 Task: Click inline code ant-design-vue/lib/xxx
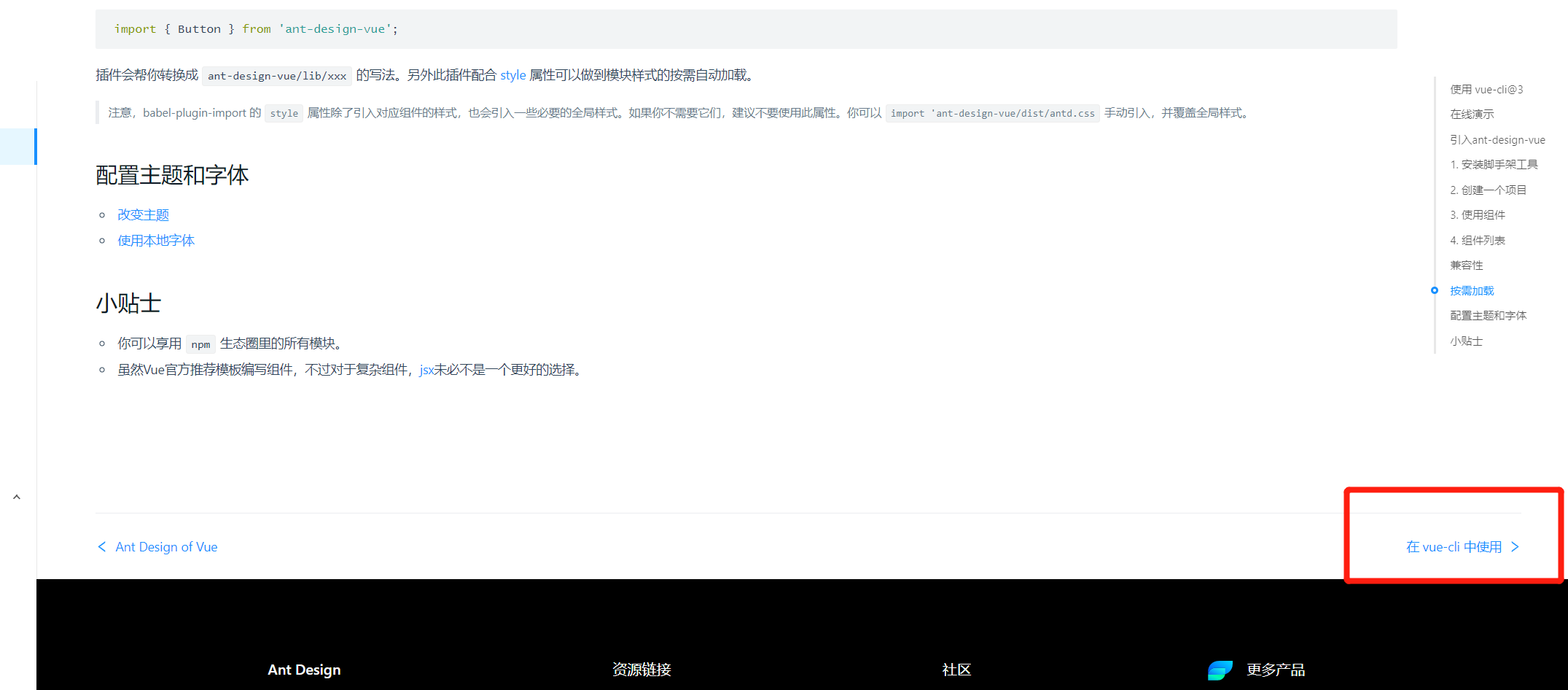(x=277, y=76)
